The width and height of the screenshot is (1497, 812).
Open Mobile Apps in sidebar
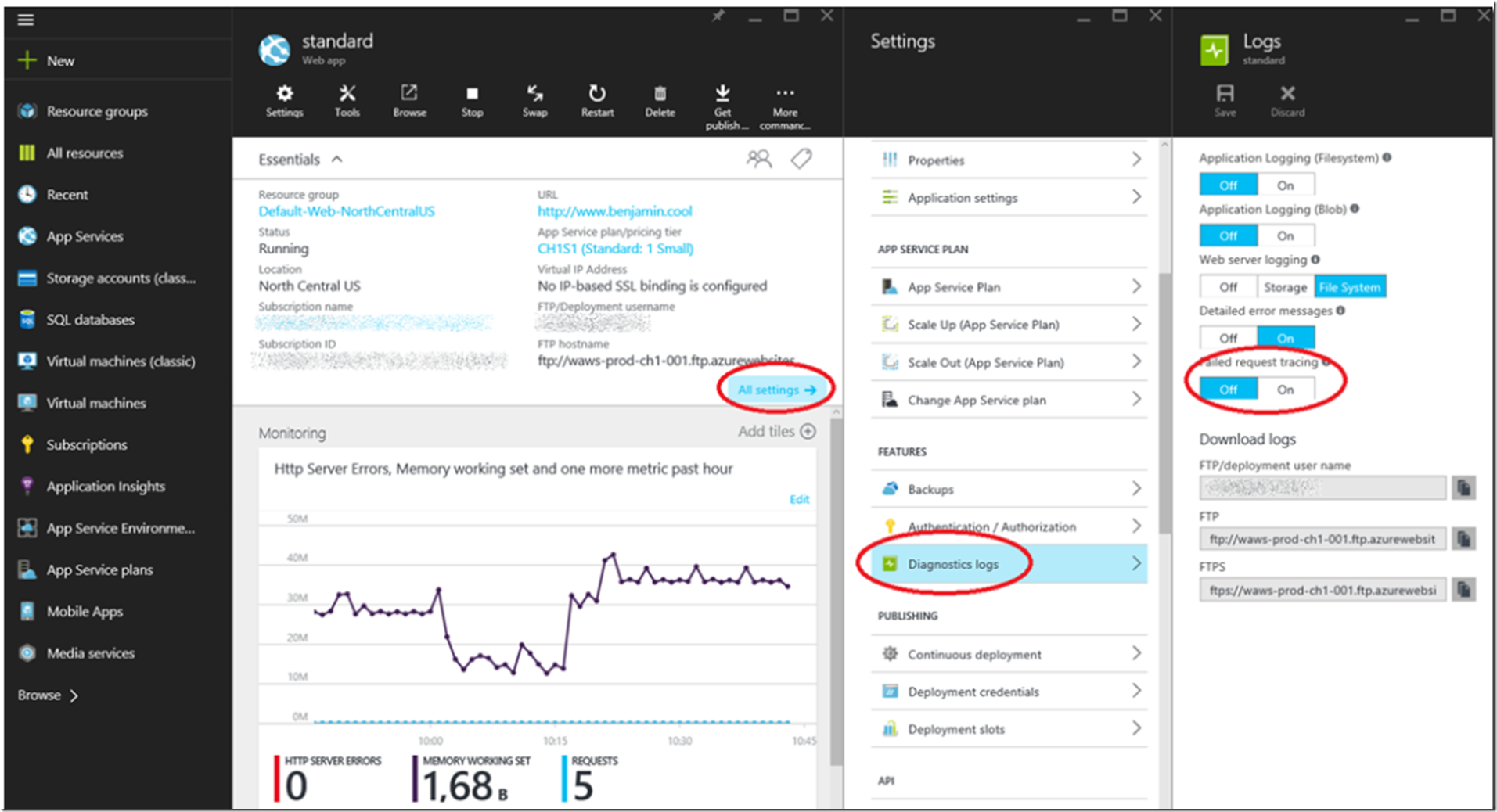(x=85, y=611)
